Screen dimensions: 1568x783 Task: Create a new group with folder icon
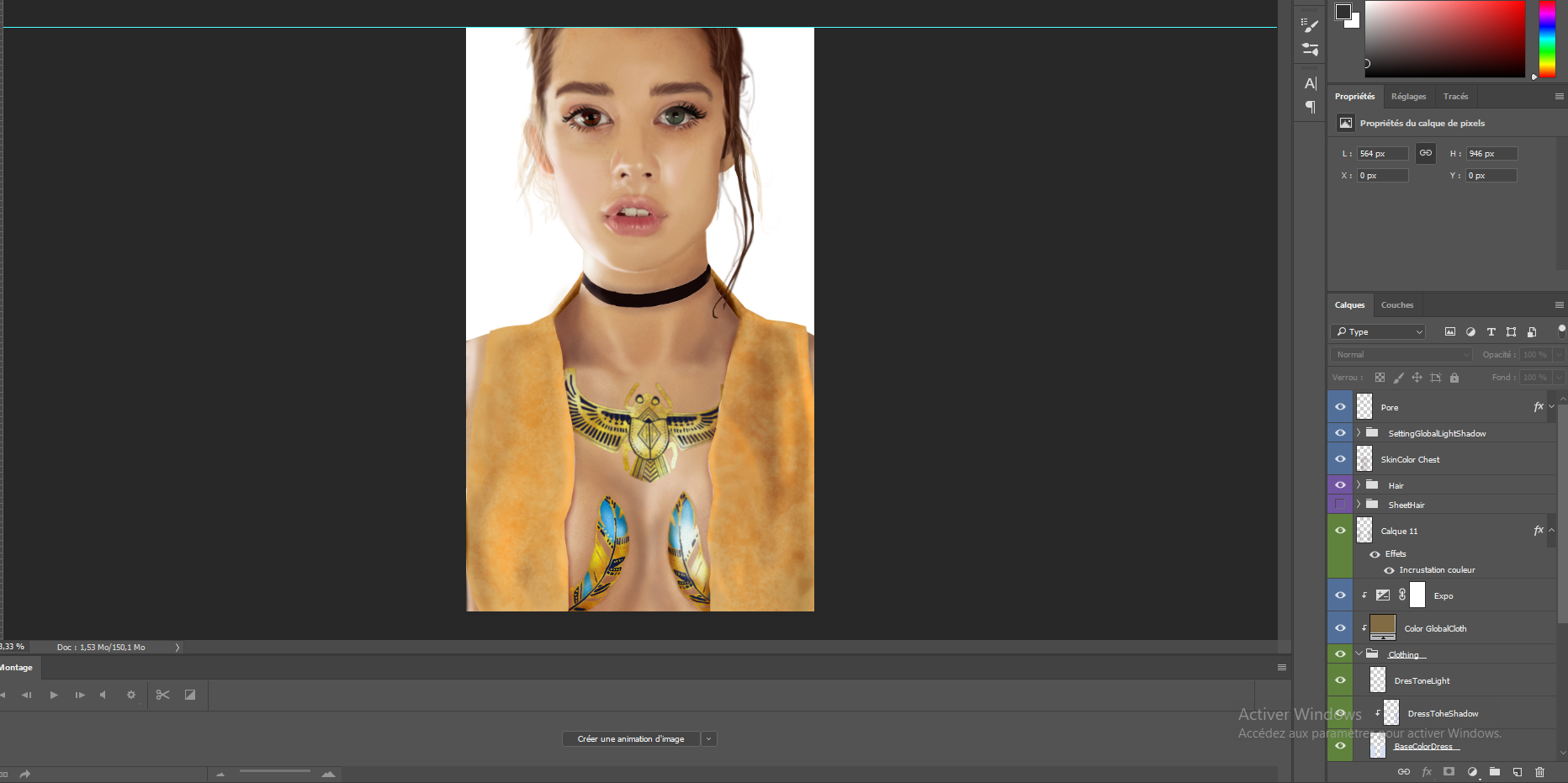click(x=1494, y=771)
